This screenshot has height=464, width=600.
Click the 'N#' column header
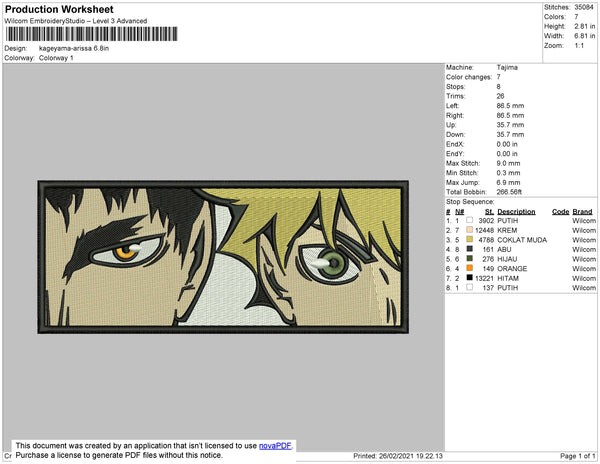pyautogui.click(x=460, y=212)
